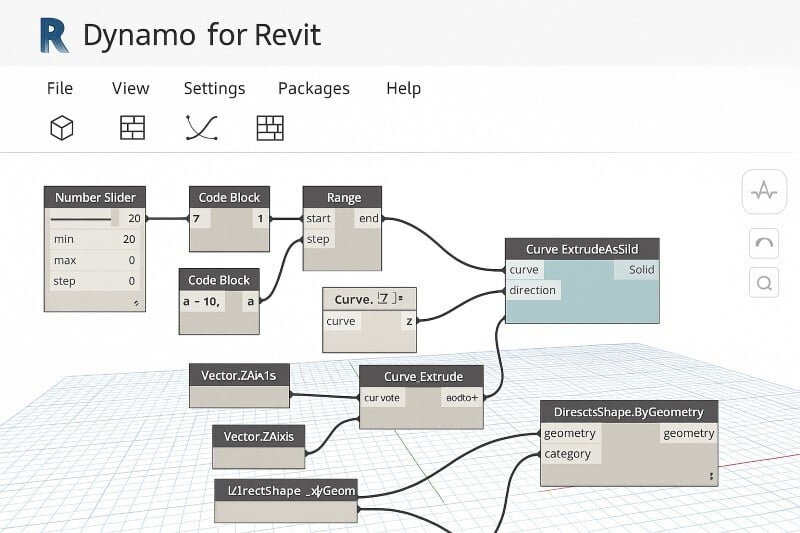Select the lower Code Block node header

click(x=219, y=280)
